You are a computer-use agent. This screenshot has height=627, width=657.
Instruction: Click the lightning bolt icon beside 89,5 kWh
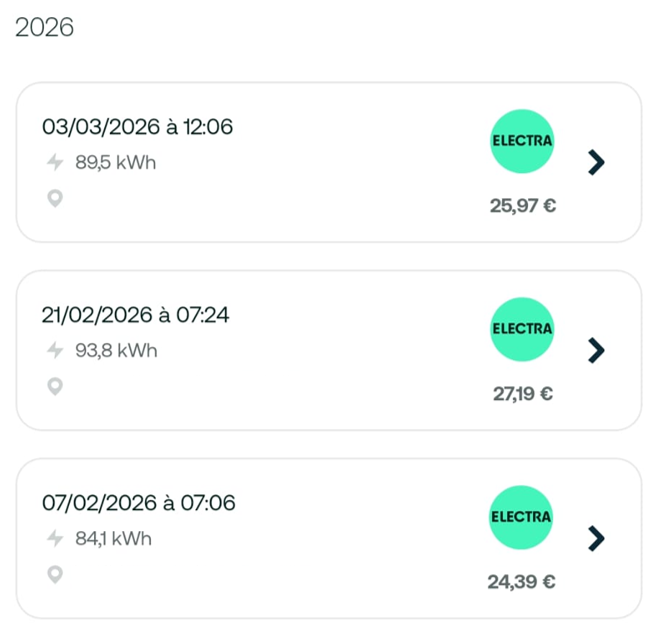tap(55, 163)
